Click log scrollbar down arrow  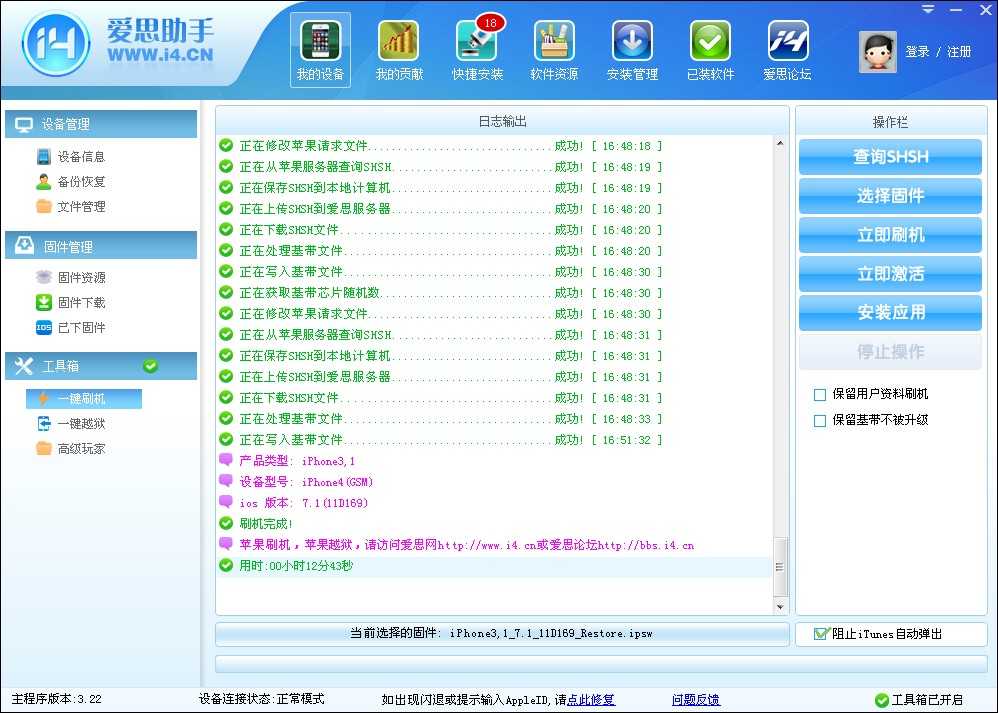pos(780,607)
